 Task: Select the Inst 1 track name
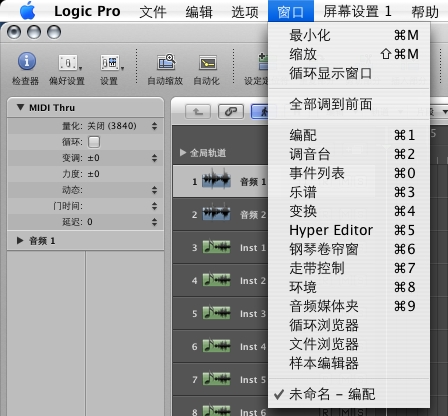[253, 248]
